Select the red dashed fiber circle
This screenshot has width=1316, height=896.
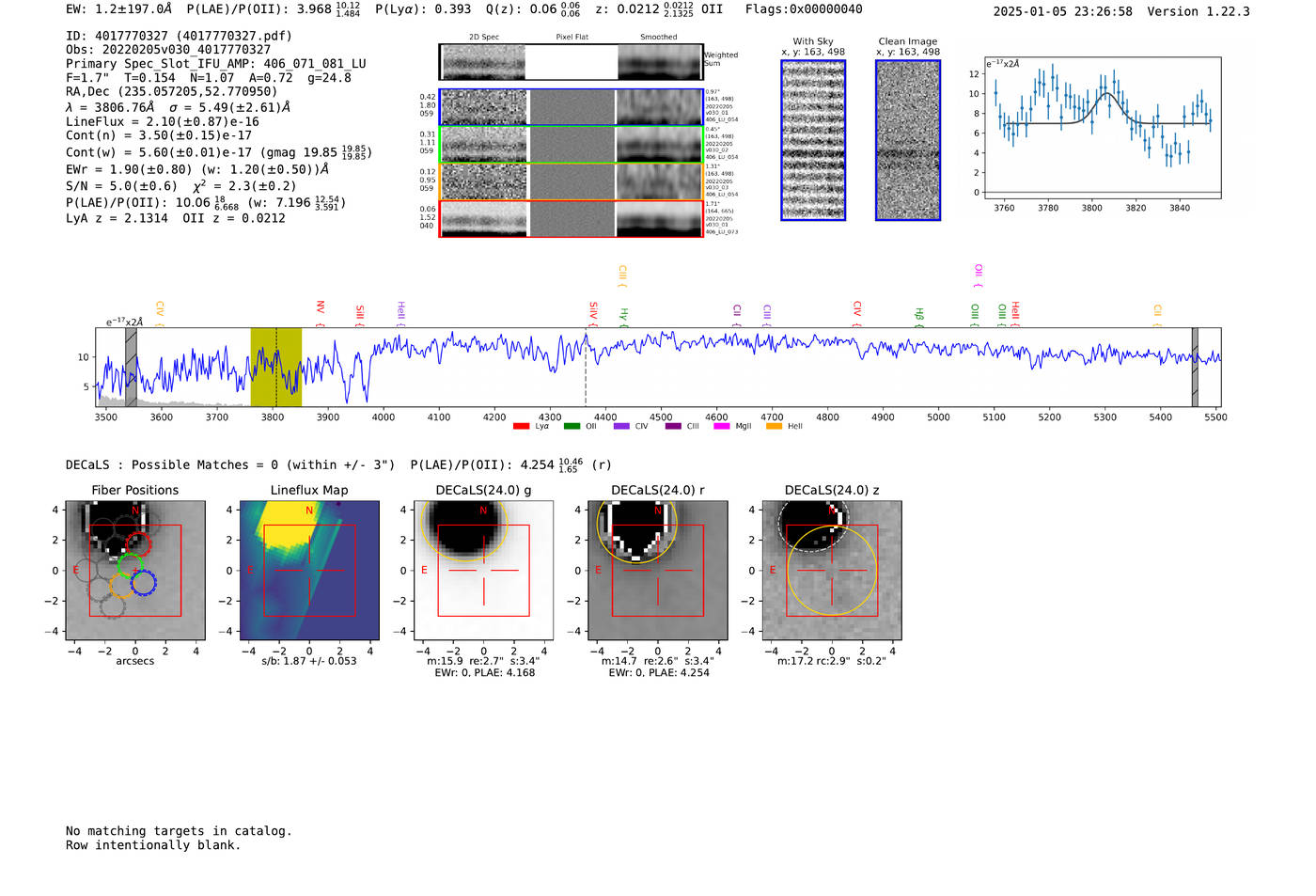pos(139,544)
